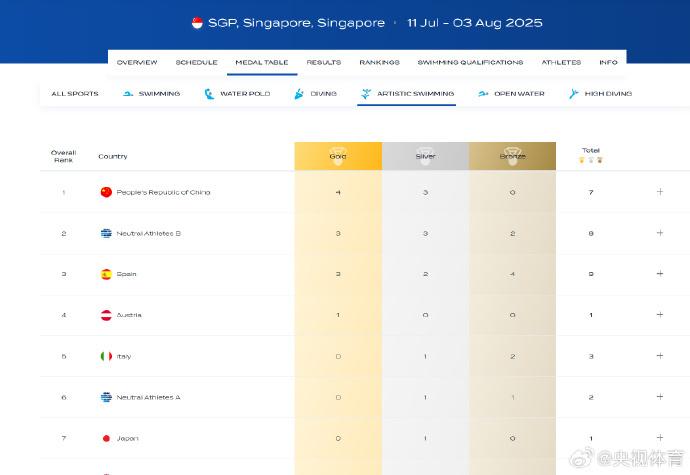Viewport: 690px width, 475px height.
Task: Expand the Austria medal details
Action: [660, 315]
